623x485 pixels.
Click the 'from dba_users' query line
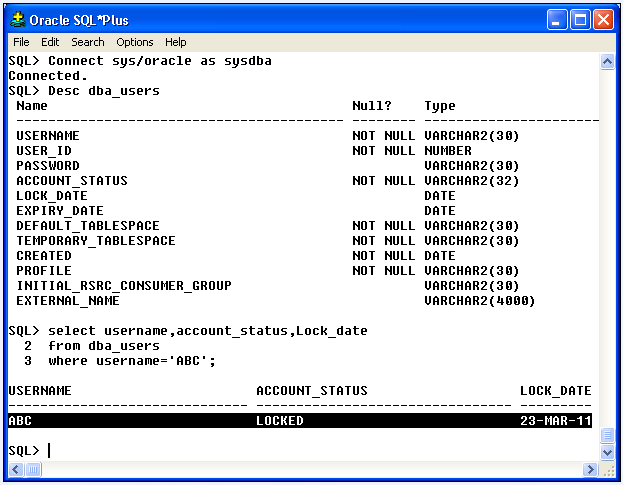tap(104, 346)
